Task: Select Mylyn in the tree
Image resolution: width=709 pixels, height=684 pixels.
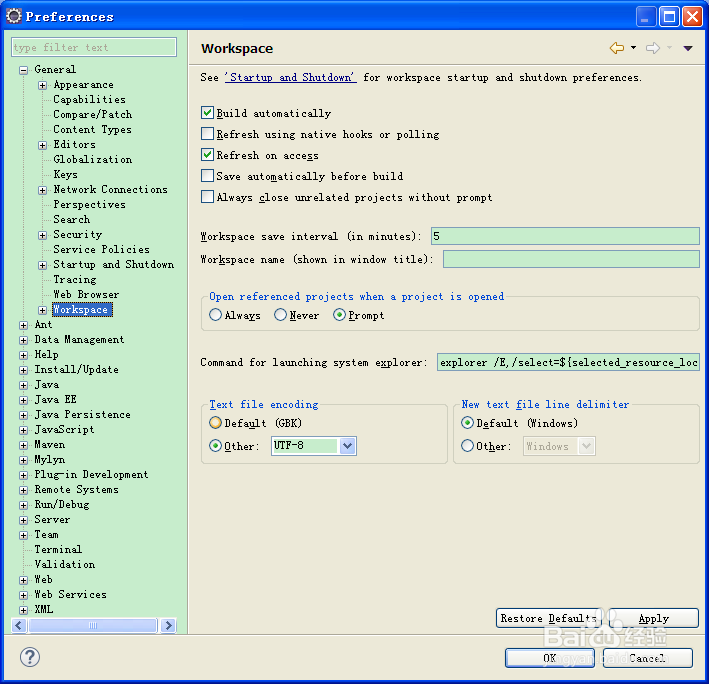Action: click(x=49, y=459)
